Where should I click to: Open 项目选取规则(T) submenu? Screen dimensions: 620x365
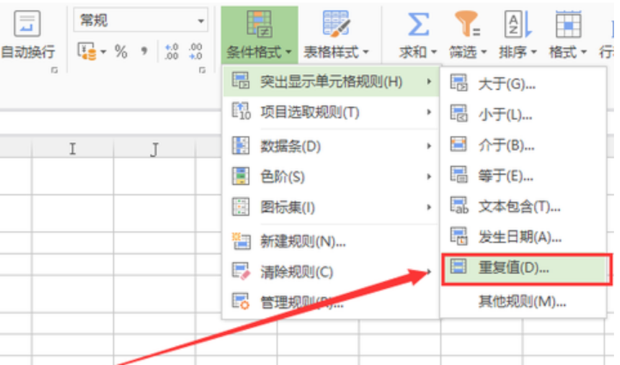tap(331, 113)
